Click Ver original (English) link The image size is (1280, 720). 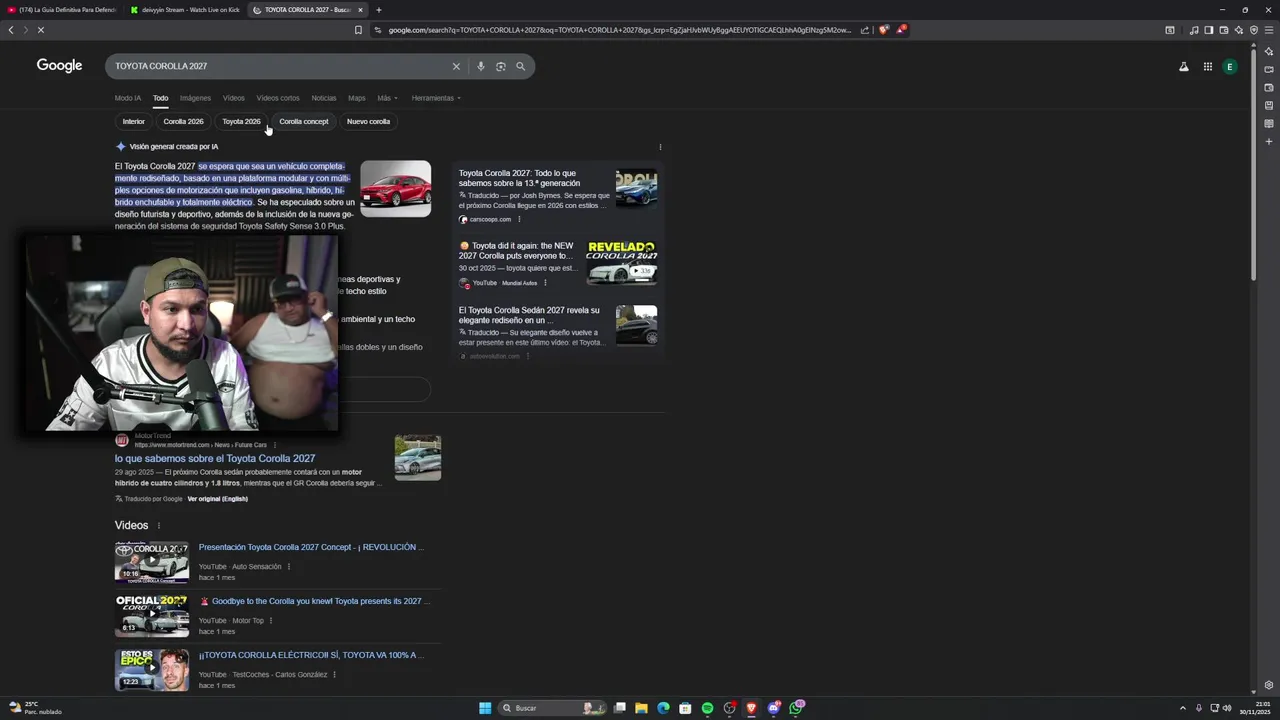click(218, 499)
